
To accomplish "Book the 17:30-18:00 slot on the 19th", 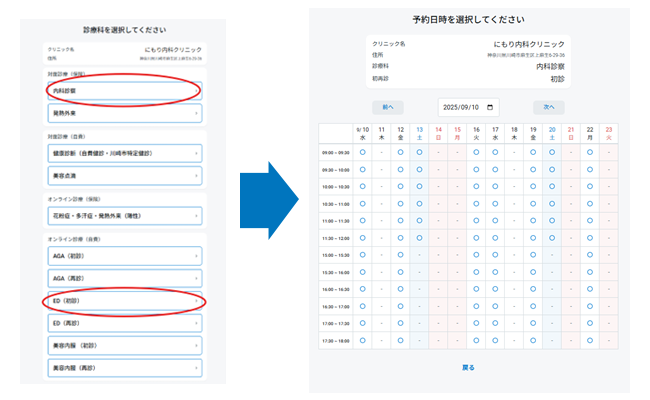I will tap(533, 341).
